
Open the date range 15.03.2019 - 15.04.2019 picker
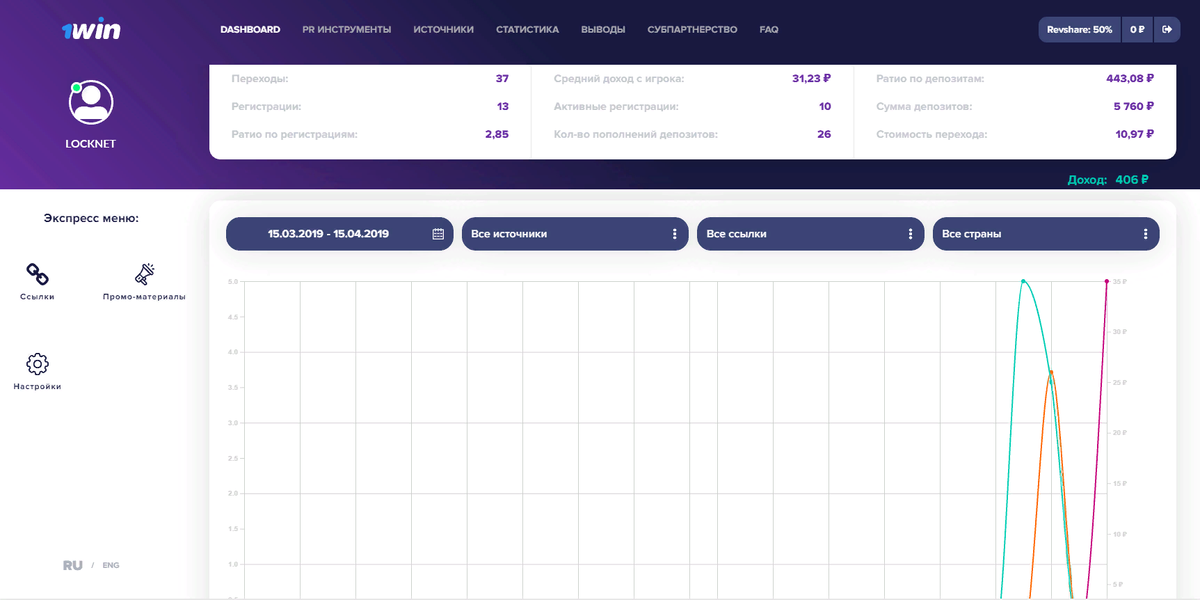click(340, 234)
